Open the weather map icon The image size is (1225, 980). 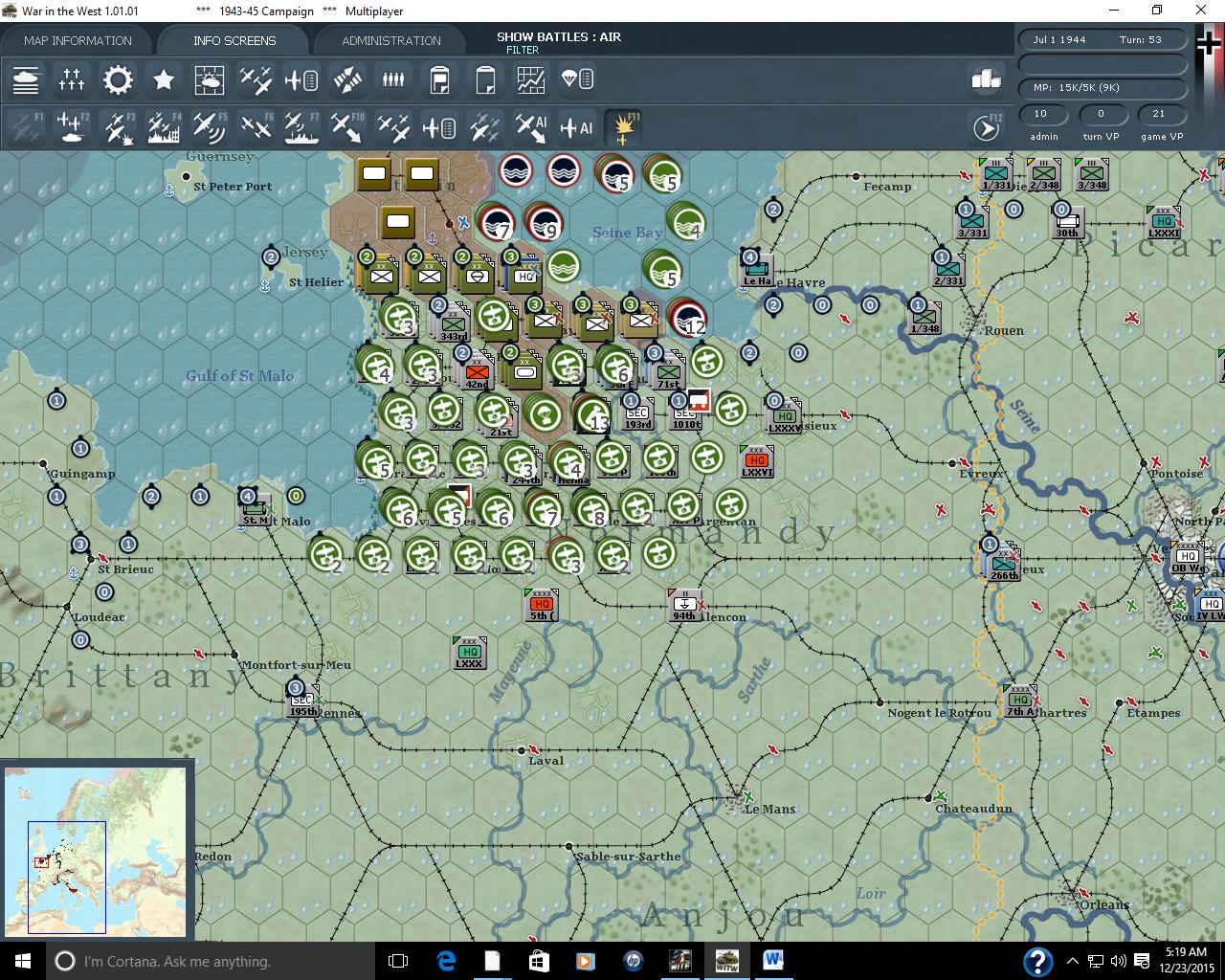pos(210,79)
